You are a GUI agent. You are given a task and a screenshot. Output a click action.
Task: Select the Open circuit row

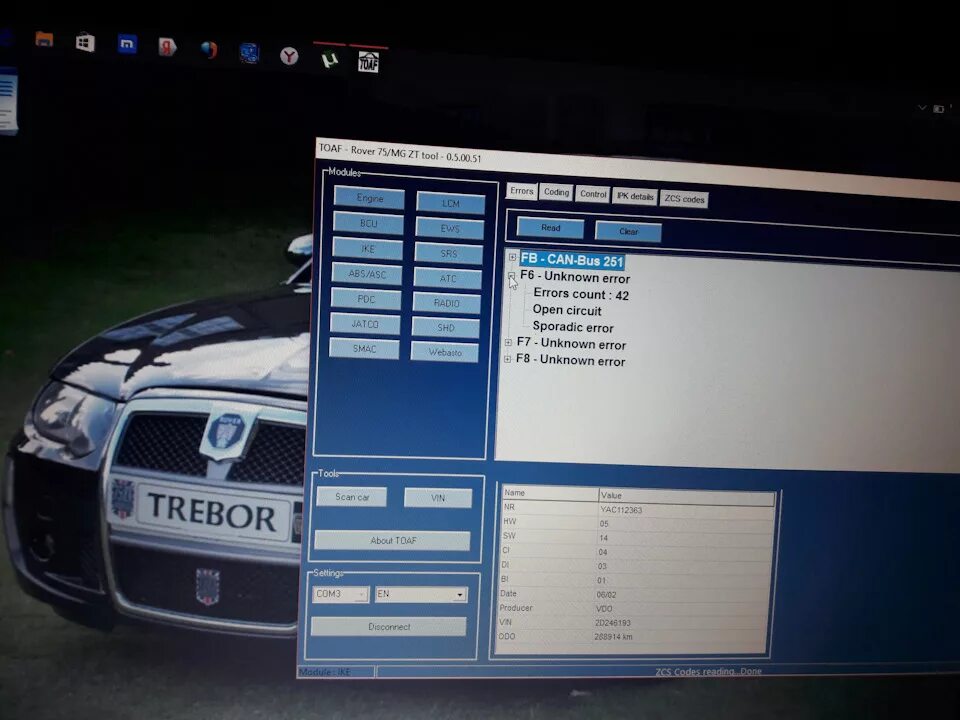pyautogui.click(x=567, y=310)
